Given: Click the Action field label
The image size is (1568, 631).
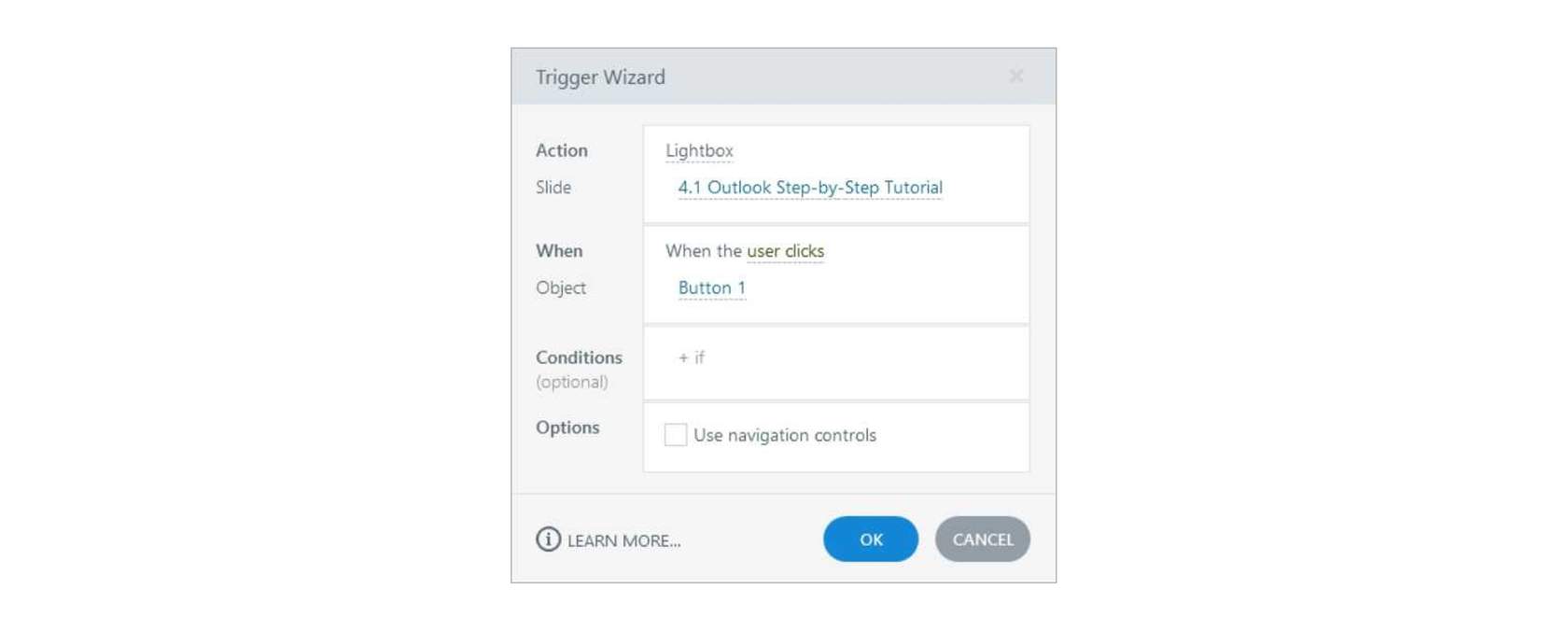Looking at the screenshot, I should click(562, 150).
